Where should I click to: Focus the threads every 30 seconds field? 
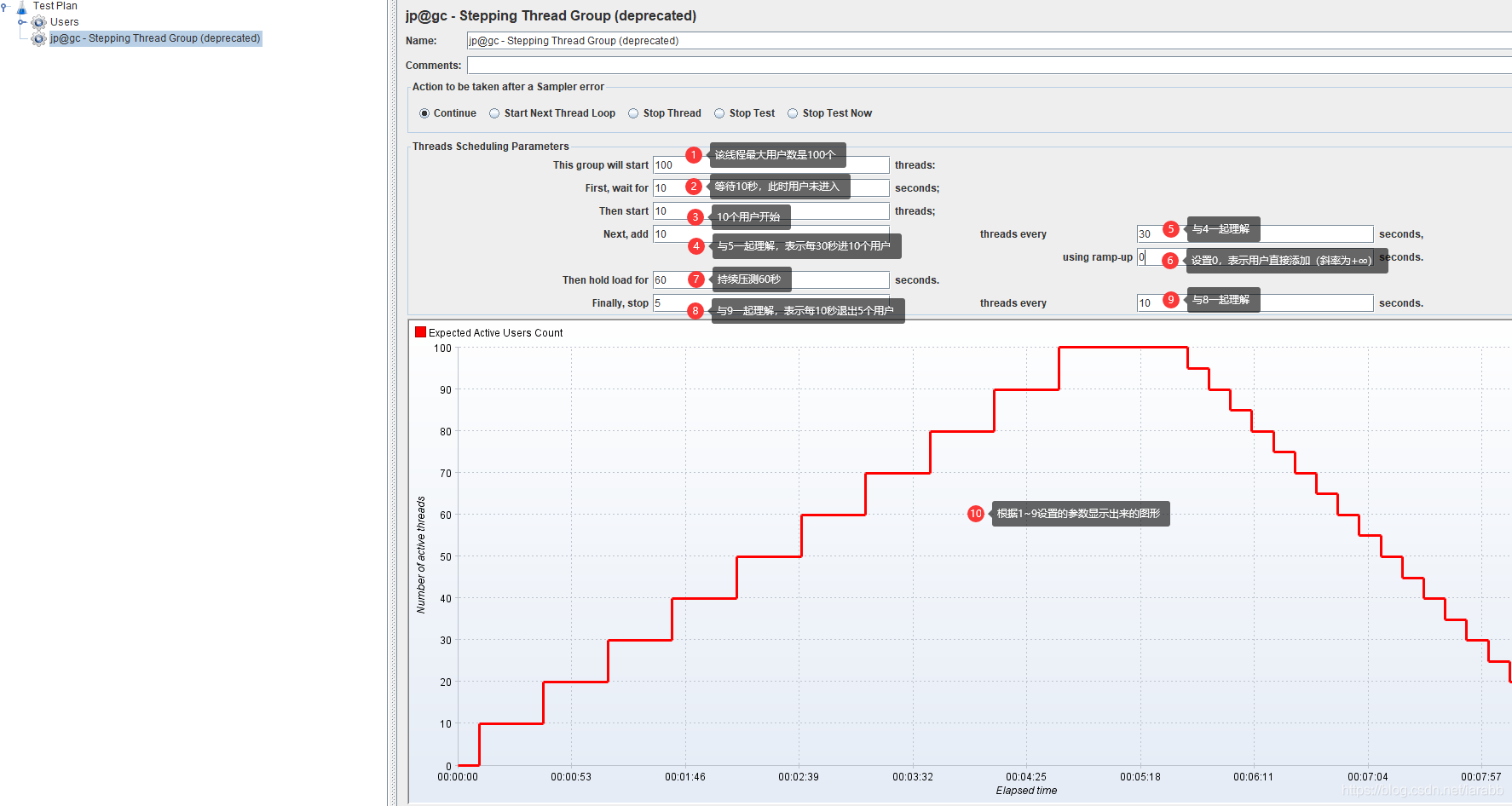[x=1255, y=234]
